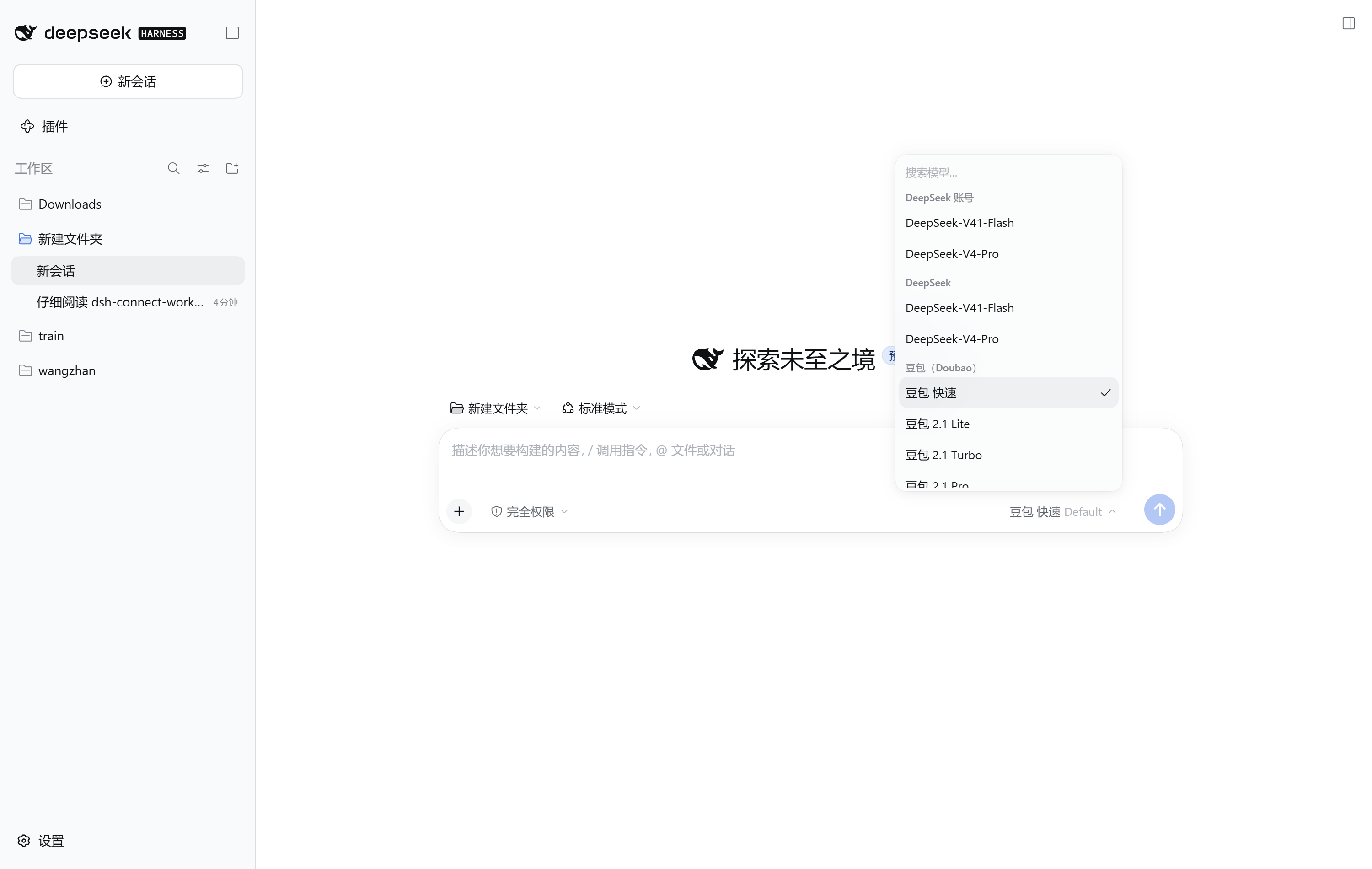This screenshot has height=869, width=1372.
Task: Click the HARNESS badge
Action: coord(162,34)
